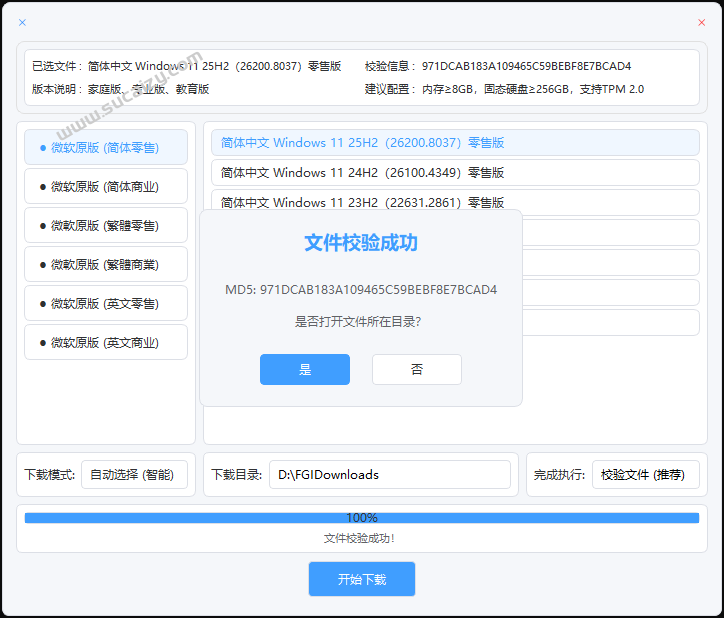The width and height of the screenshot is (724, 618).
Task: Select 微软原版 (简体商业) category
Action: point(106,186)
